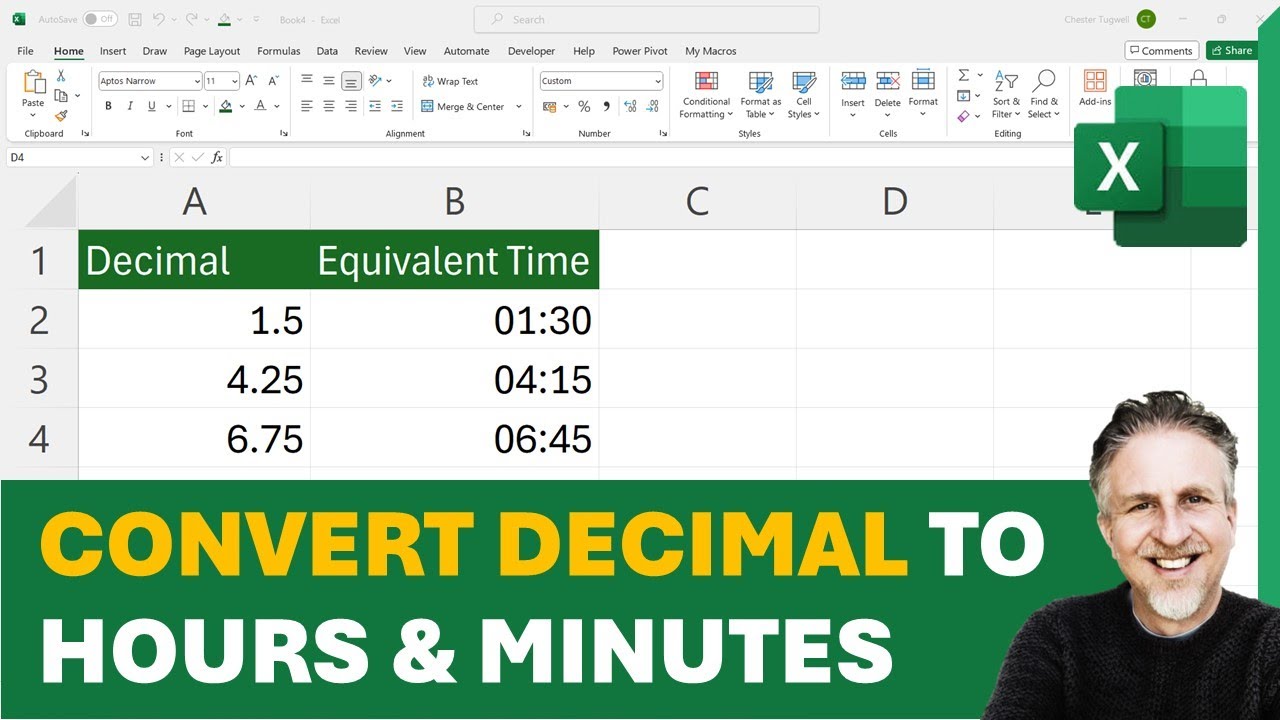
Task: Select the row 3 header
Action: [39, 380]
